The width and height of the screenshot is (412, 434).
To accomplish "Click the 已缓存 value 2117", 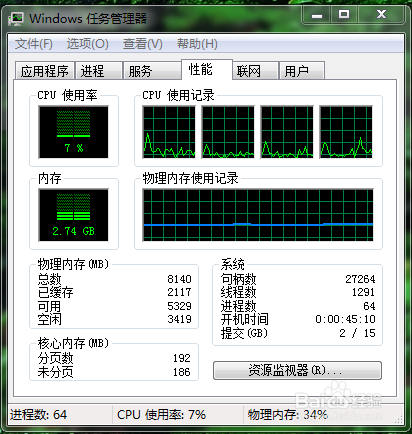I will tap(179, 292).
